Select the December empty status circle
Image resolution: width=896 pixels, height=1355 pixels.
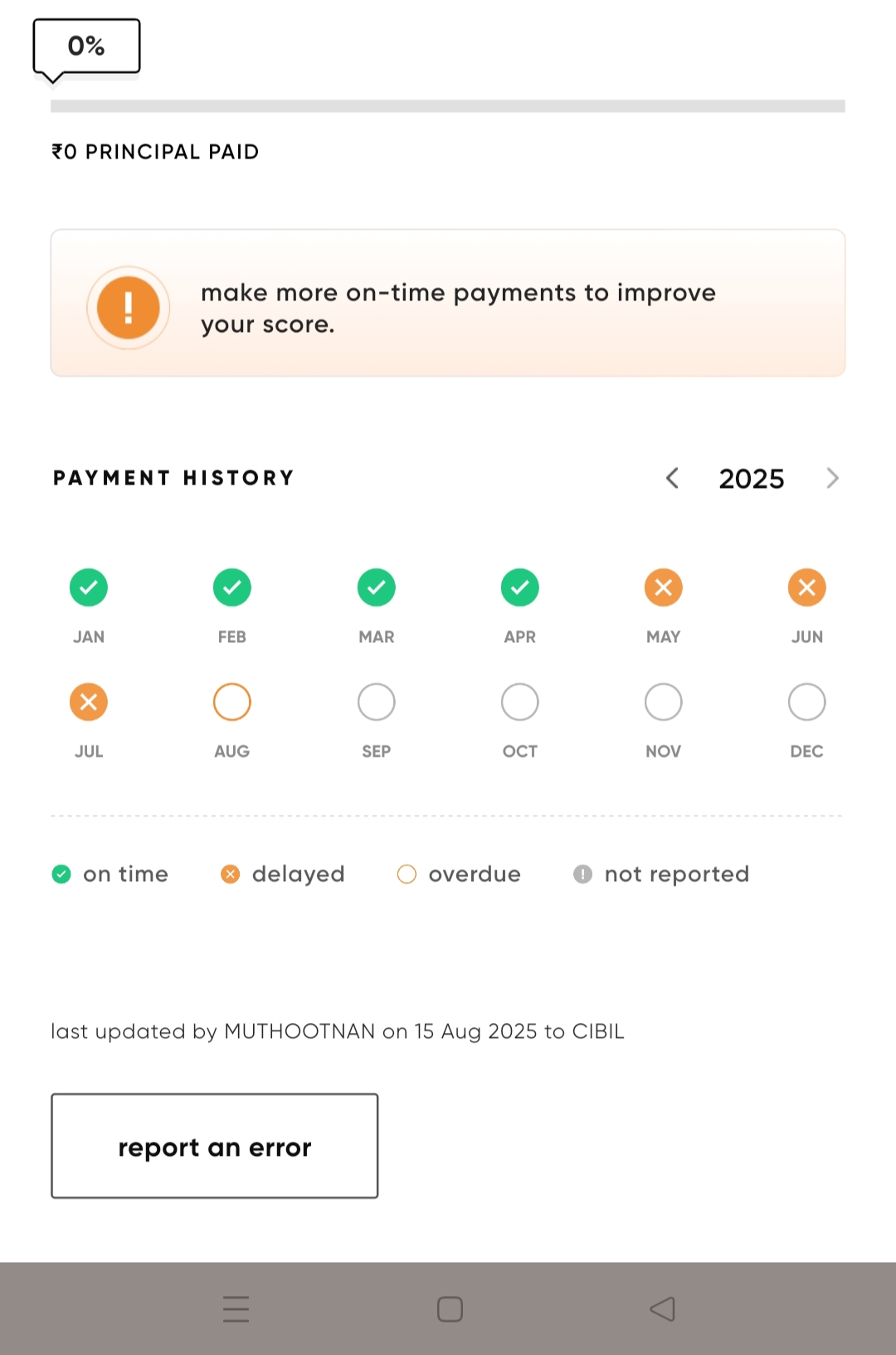807,702
